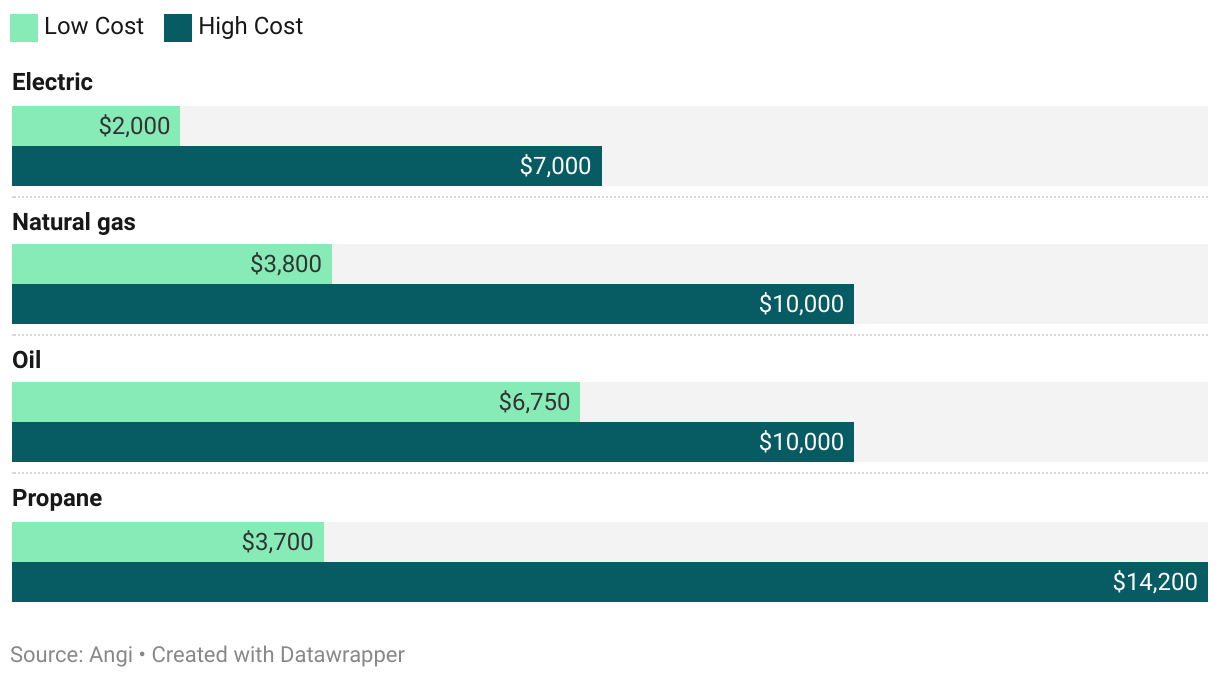Open the Created with Datawrapper link
Image resolution: width=1220 pixels, height=678 pixels.
tap(278, 655)
